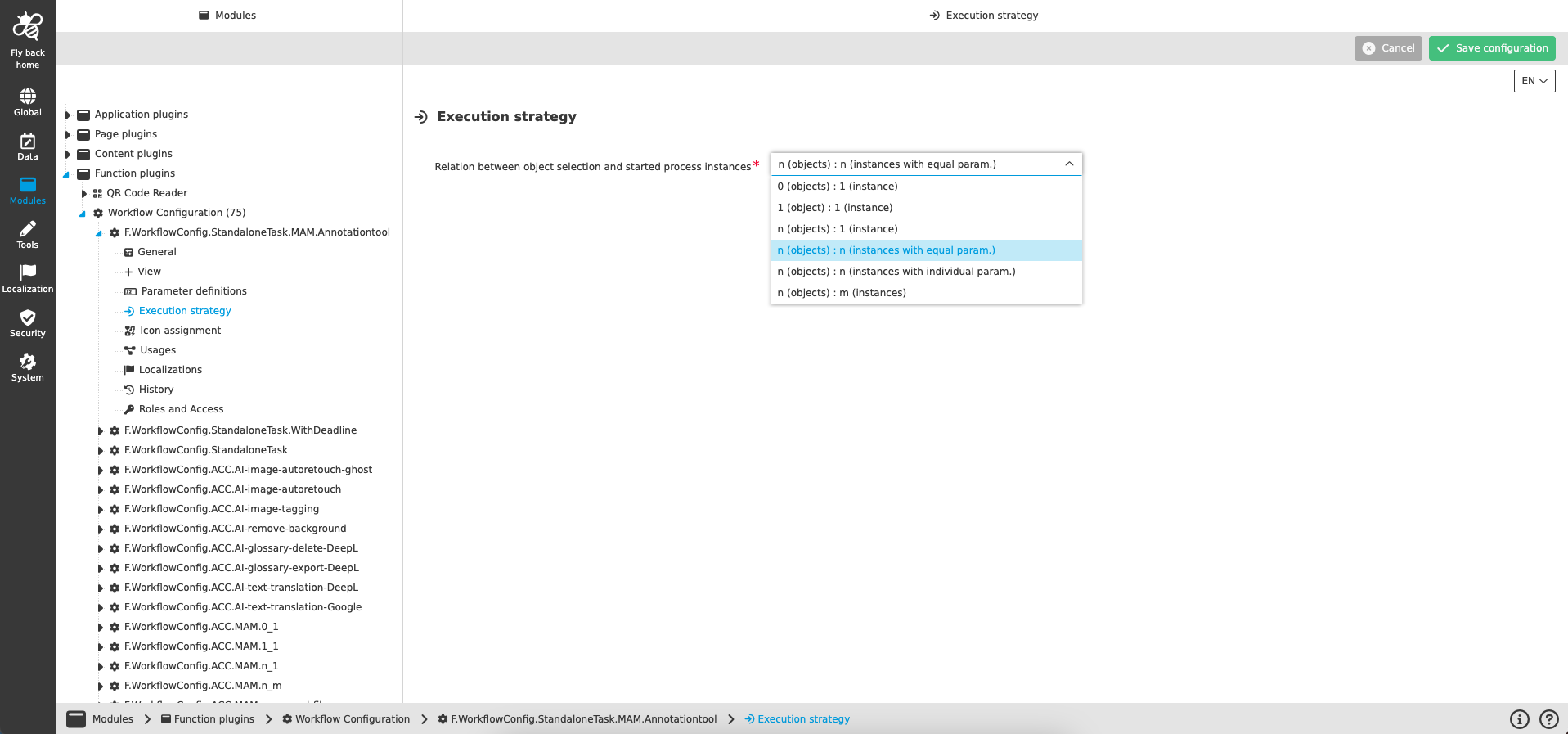
Task: Go to Function plugins in breadcrumb
Action: [207, 719]
